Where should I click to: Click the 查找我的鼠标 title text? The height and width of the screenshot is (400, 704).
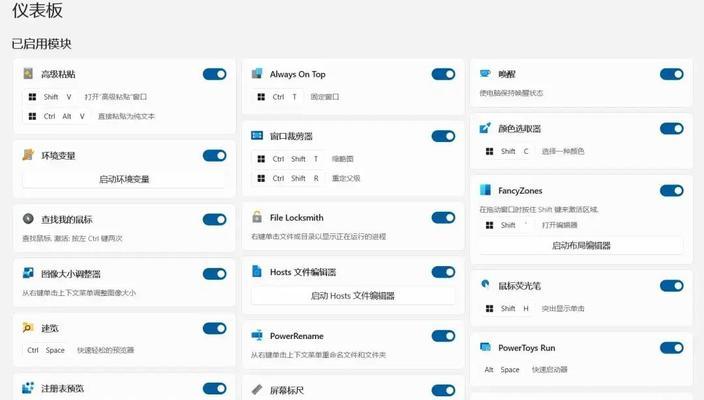coord(67,220)
